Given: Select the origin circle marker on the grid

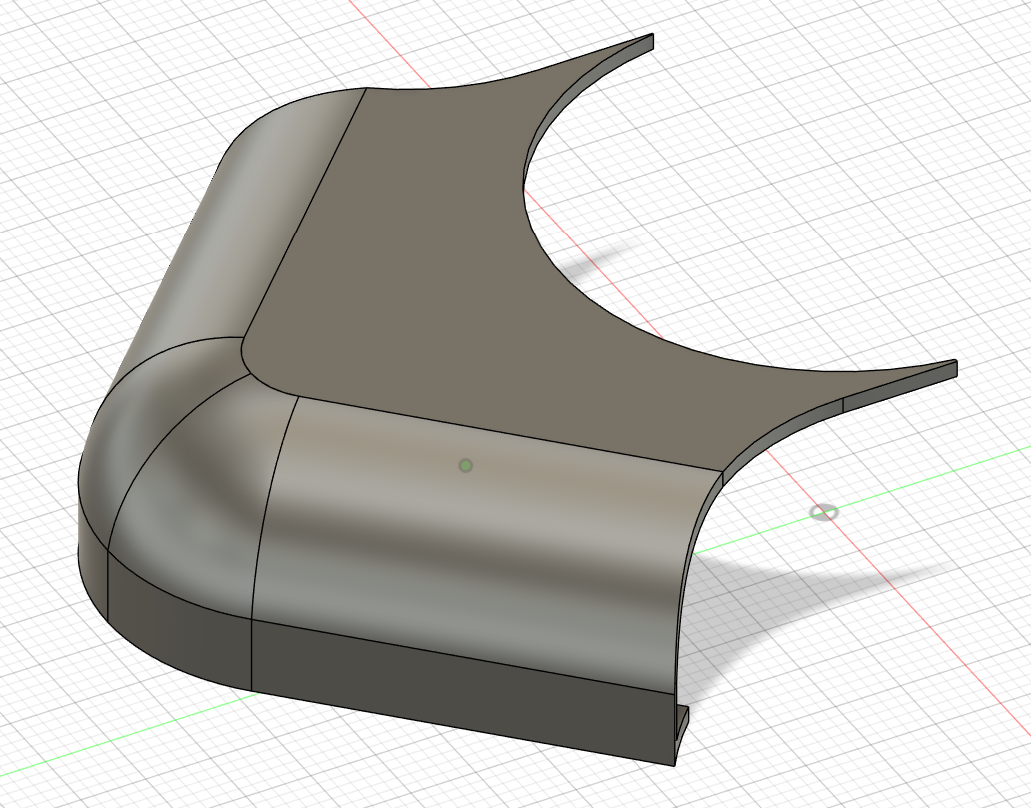Looking at the screenshot, I should click(823, 512).
